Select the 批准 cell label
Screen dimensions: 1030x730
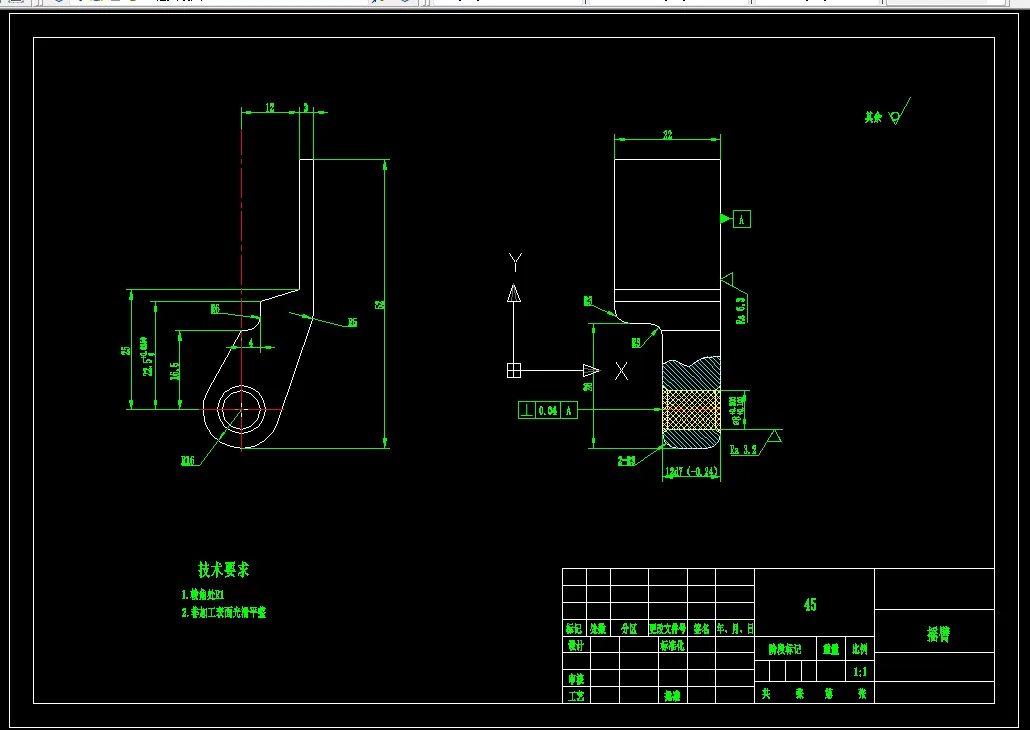pyautogui.click(x=671, y=696)
